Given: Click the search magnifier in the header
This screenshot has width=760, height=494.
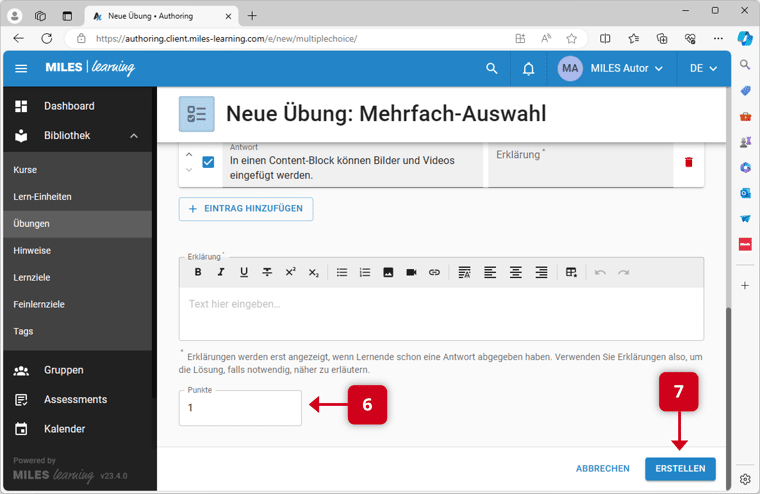Looking at the screenshot, I should [491, 69].
